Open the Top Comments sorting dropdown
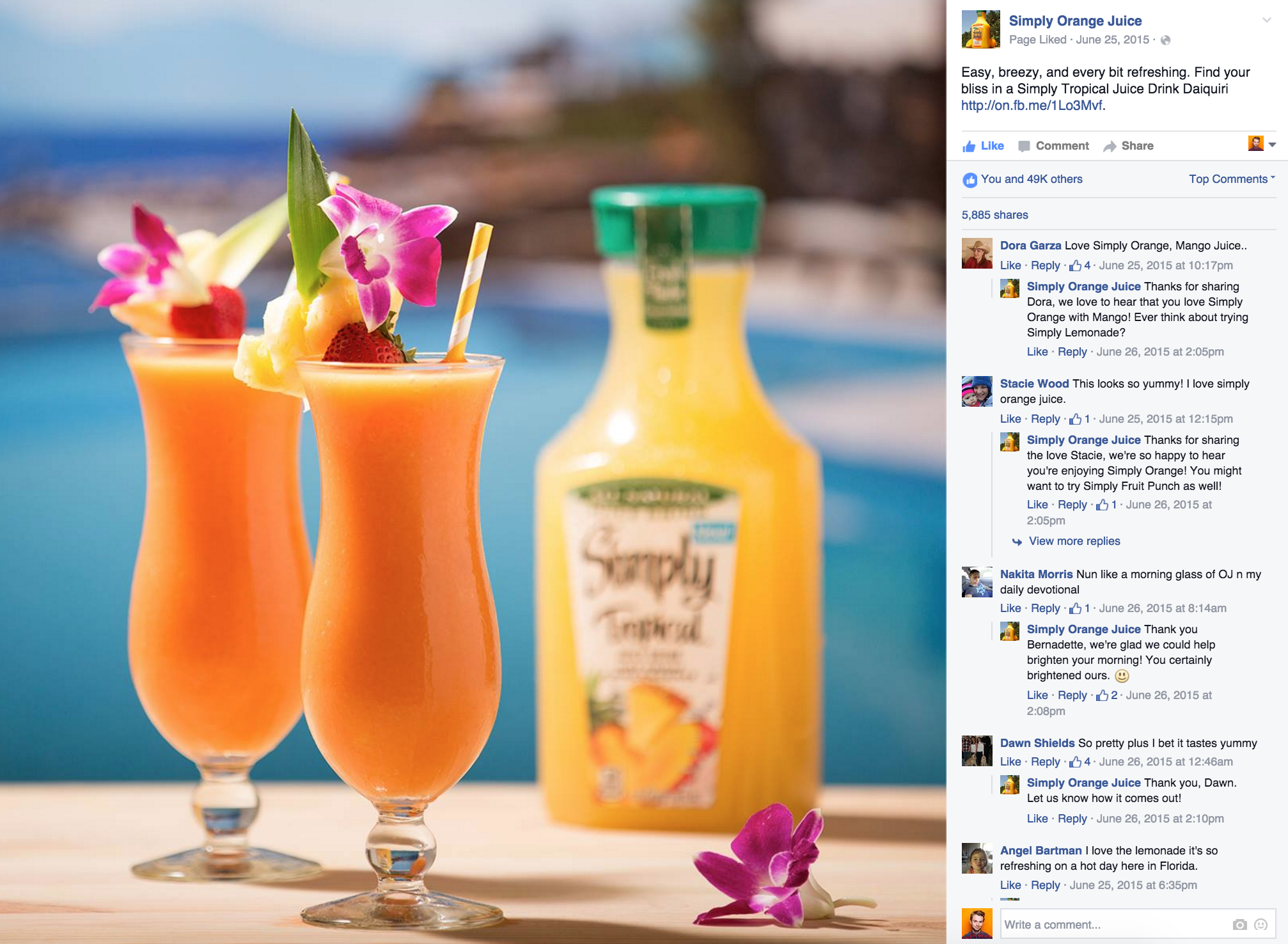 tap(1232, 179)
